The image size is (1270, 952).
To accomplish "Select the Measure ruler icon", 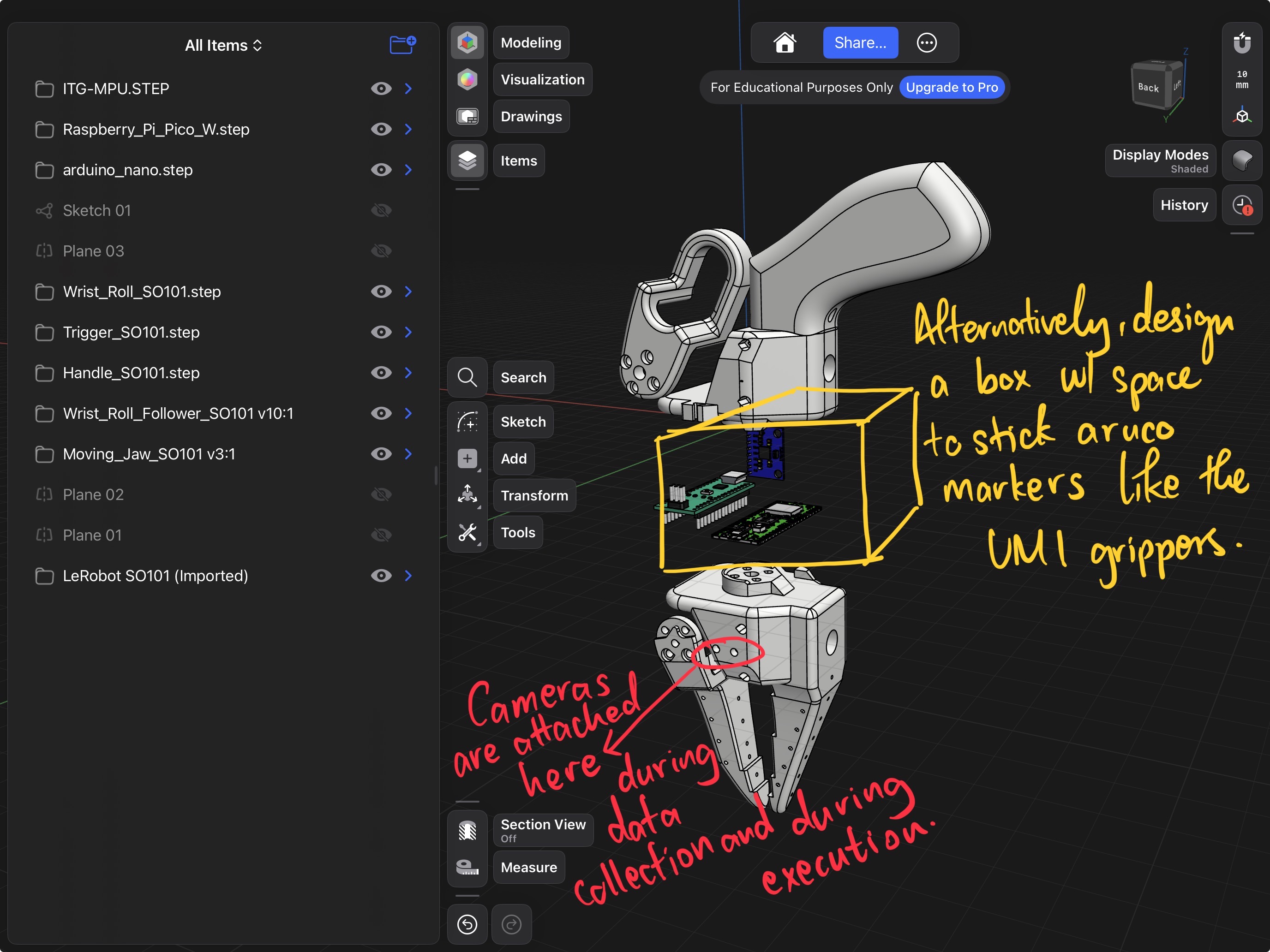I will pyautogui.click(x=467, y=867).
